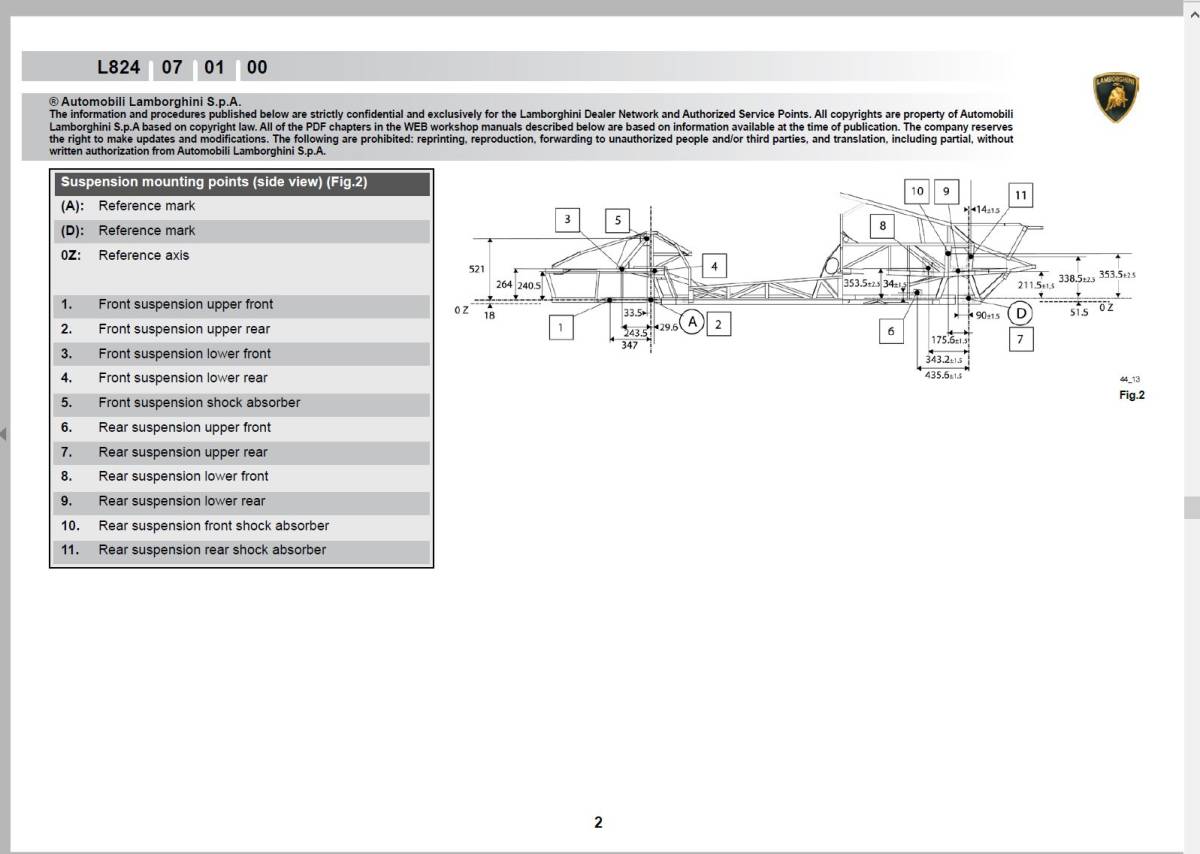Click the 'Fig.2' caption
The image size is (1200, 854).
click(1131, 395)
